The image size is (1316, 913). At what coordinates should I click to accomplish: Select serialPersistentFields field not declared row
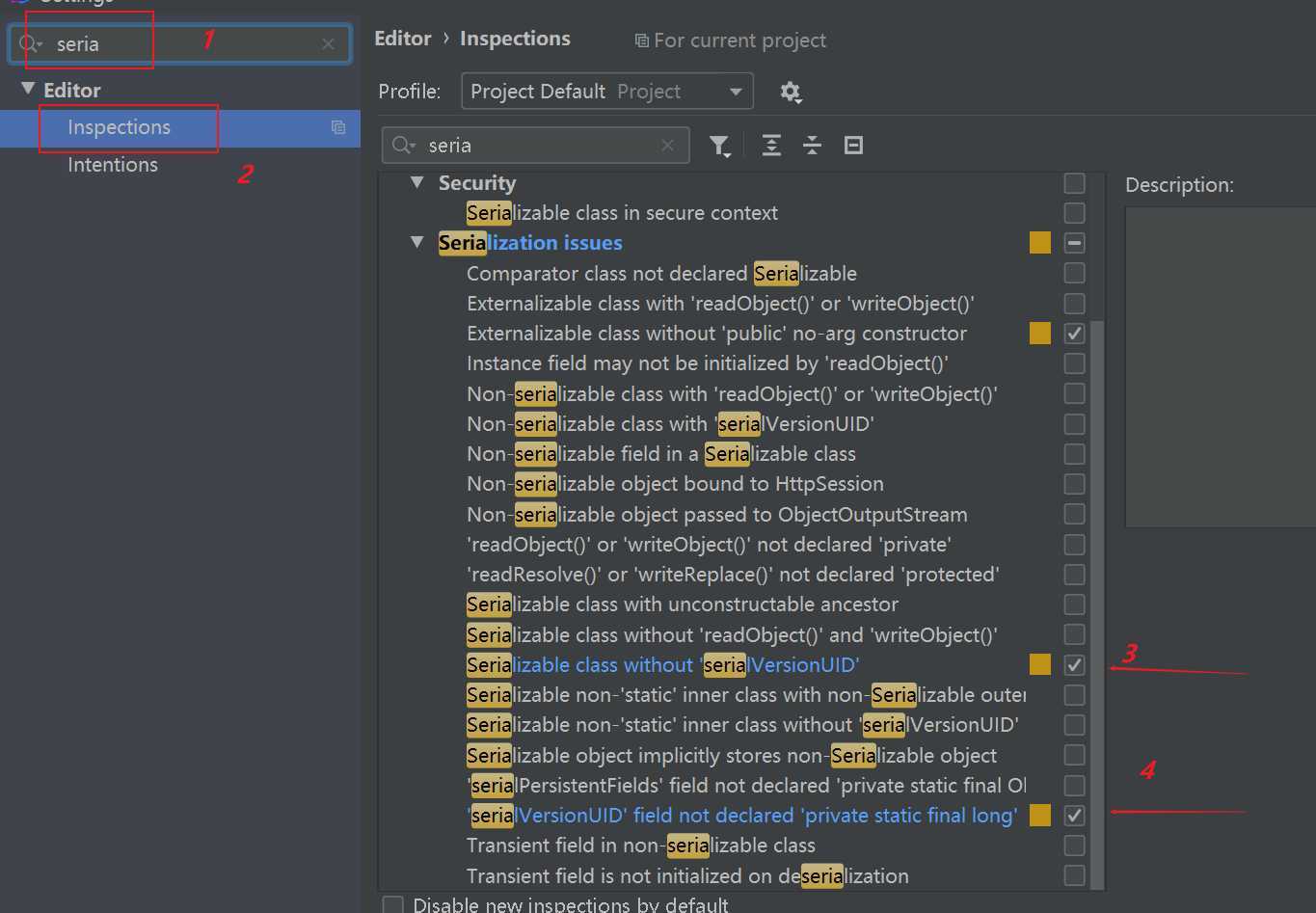pyautogui.click(x=746, y=786)
